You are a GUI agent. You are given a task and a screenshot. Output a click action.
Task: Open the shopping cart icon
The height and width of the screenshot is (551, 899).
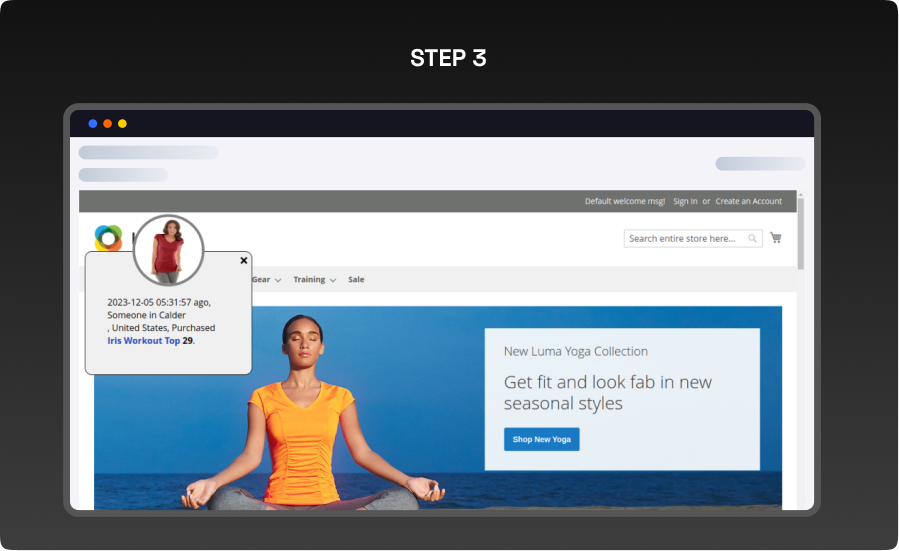(776, 238)
